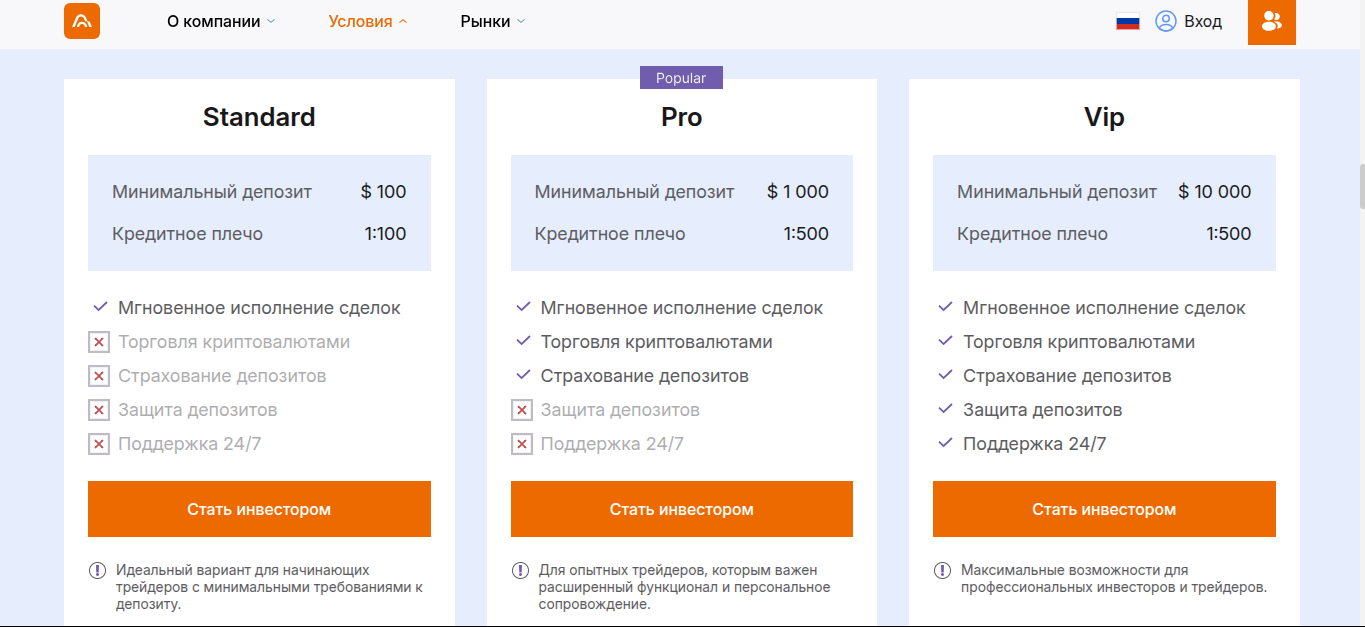Expand the О компании dropdown
This screenshot has height=627, width=1365.
[221, 21]
